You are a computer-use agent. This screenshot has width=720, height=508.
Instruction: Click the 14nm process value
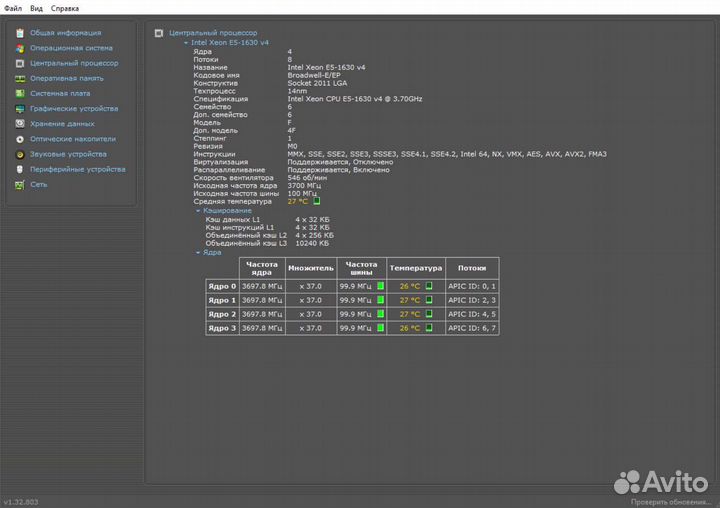pos(297,91)
